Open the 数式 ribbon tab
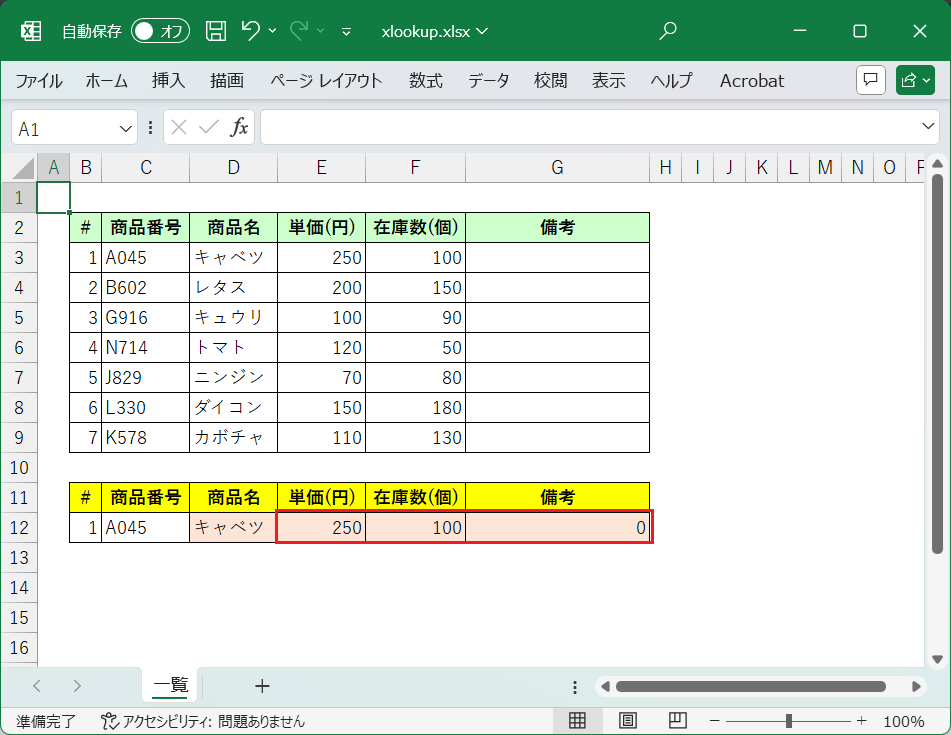This screenshot has width=951, height=735. click(x=425, y=81)
